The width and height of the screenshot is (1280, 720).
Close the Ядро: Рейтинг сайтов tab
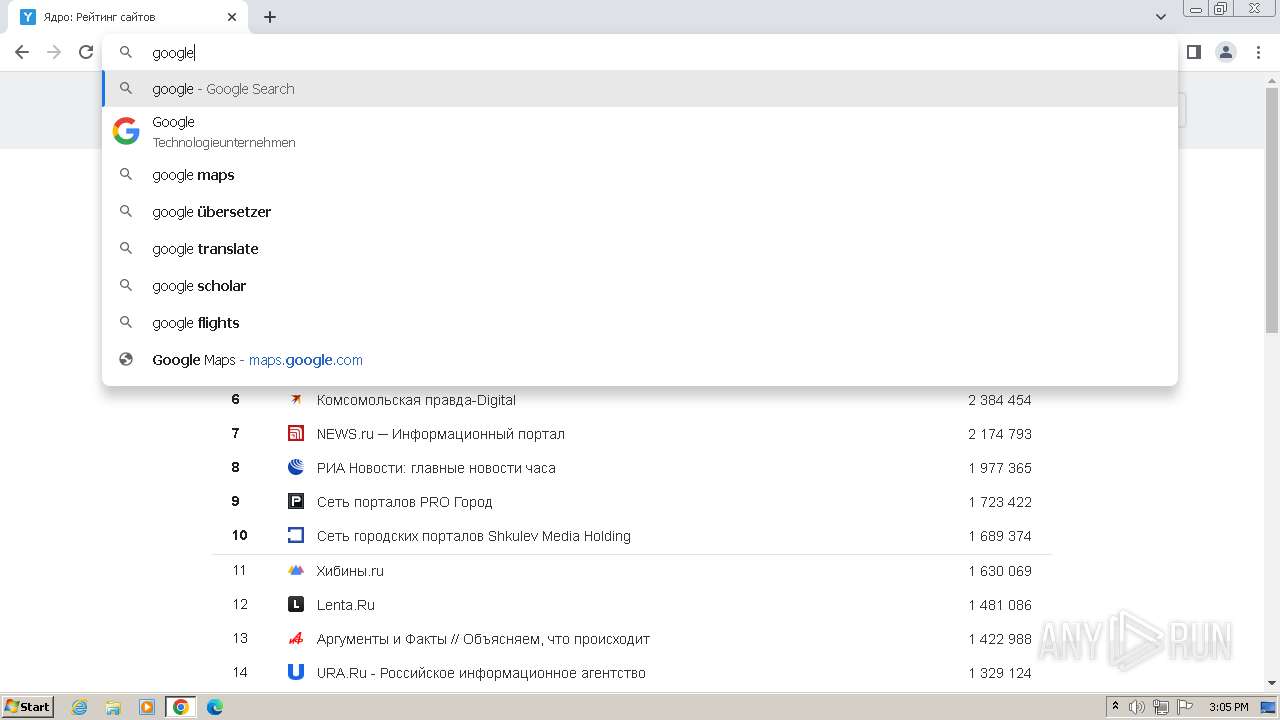tap(232, 17)
